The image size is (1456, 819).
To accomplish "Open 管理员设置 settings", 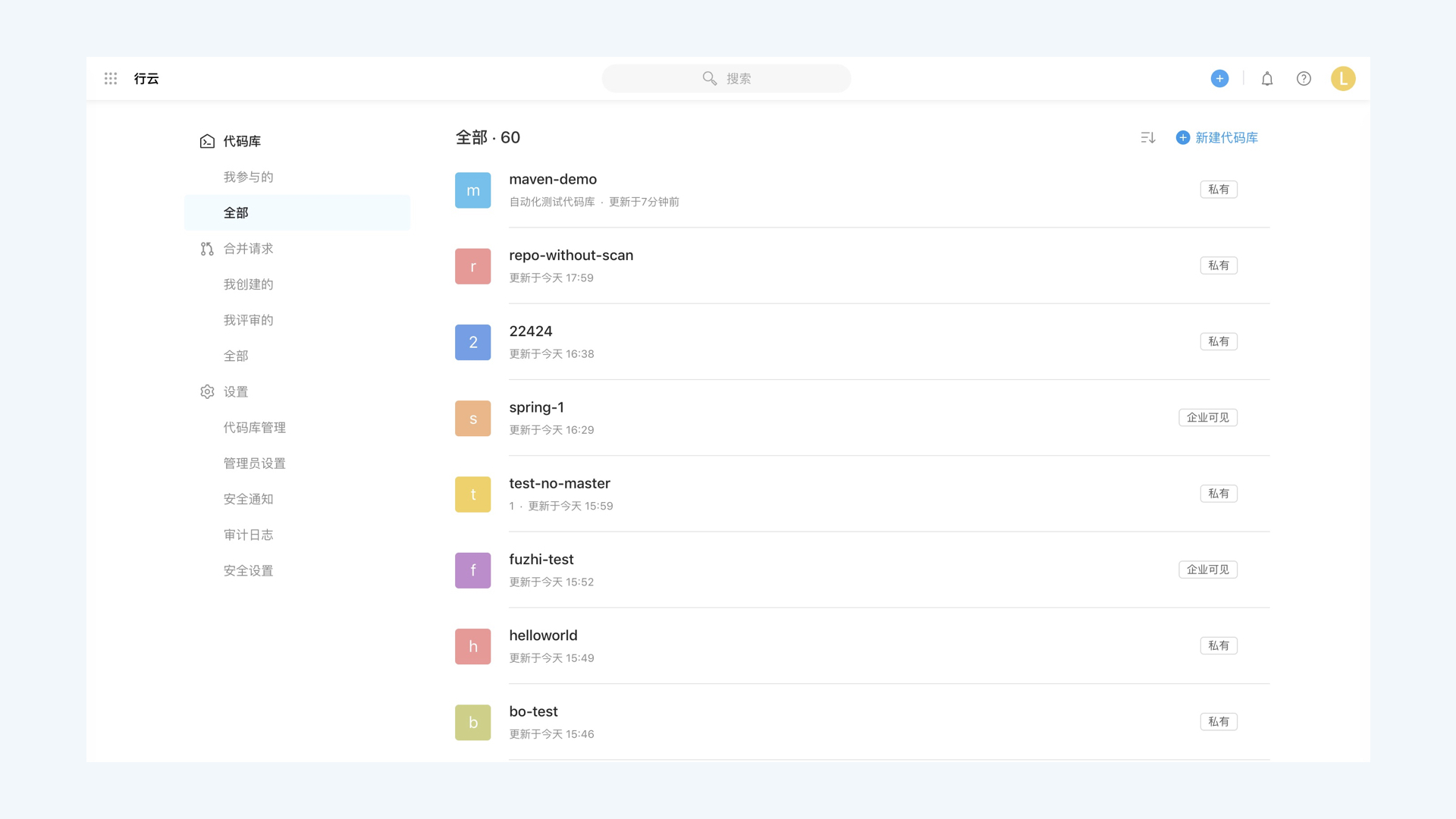I will coord(255,463).
